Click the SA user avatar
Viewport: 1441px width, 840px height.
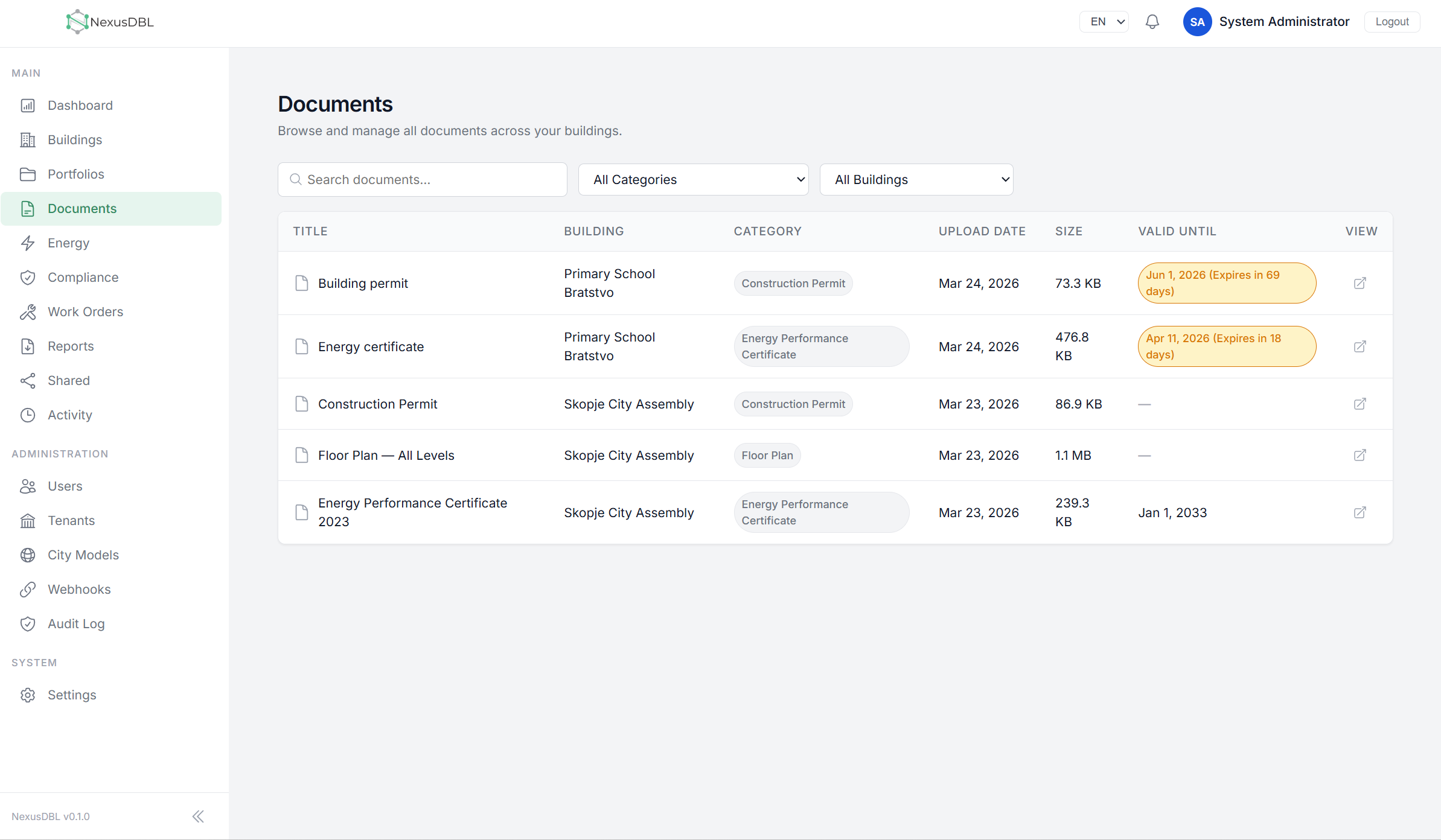click(x=1197, y=22)
